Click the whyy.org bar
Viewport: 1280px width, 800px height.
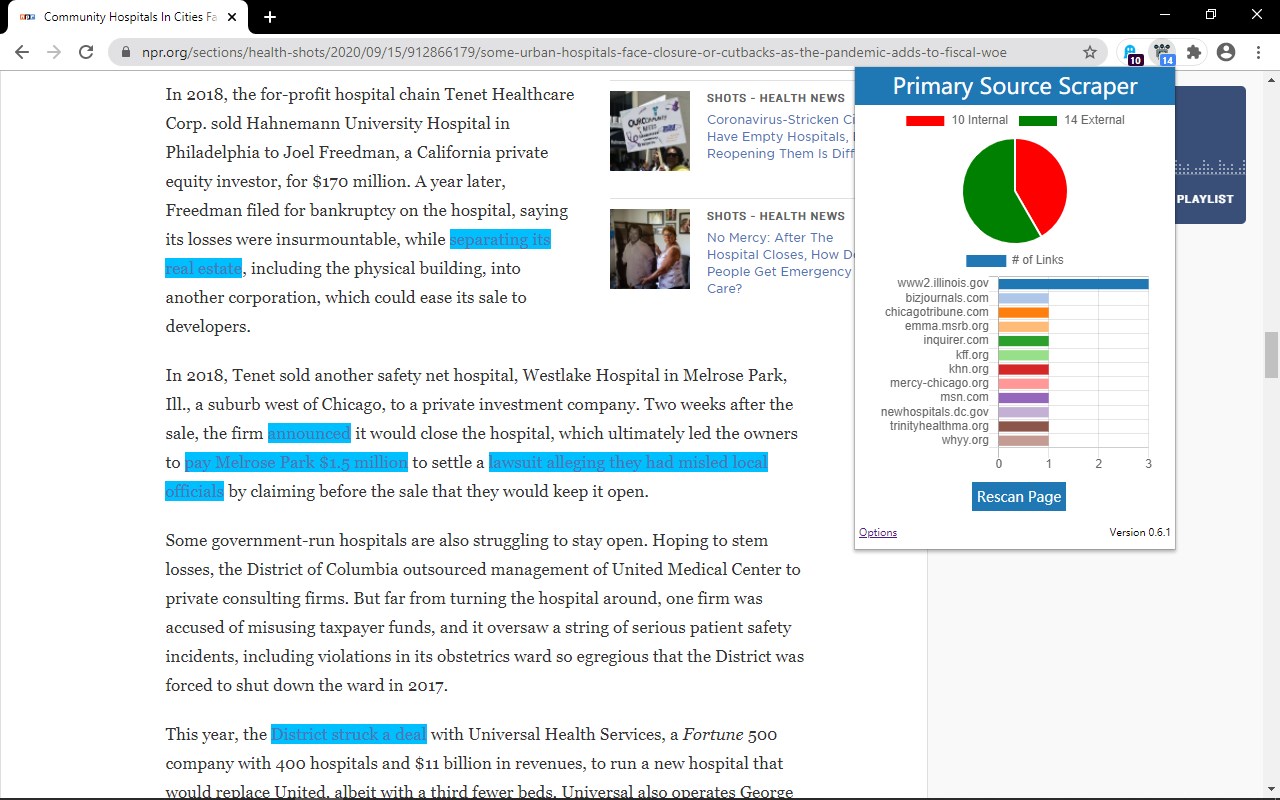click(x=1024, y=440)
